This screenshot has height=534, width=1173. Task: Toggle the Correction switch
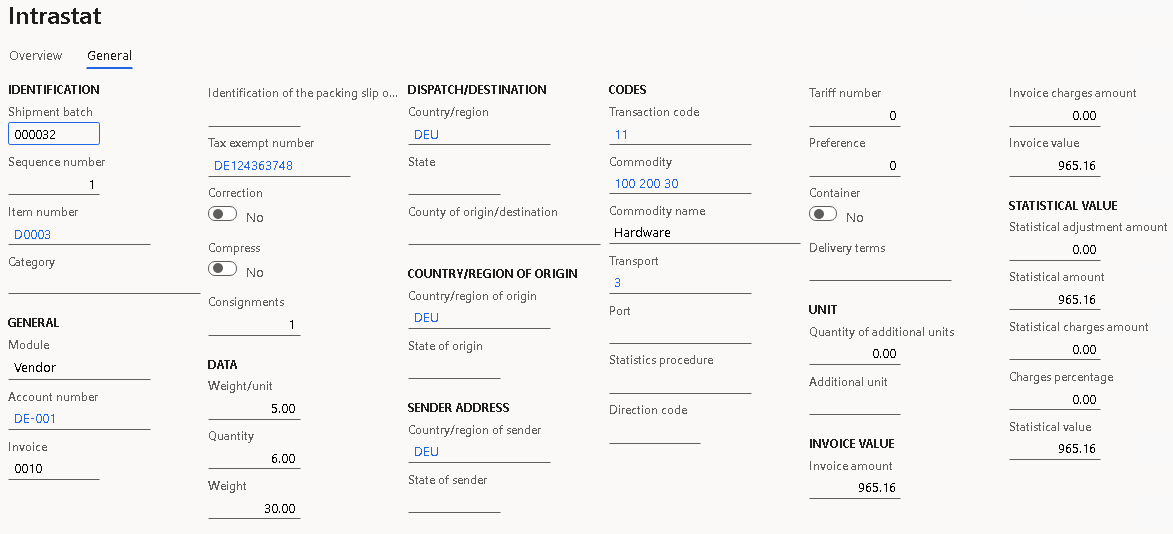pos(223,214)
